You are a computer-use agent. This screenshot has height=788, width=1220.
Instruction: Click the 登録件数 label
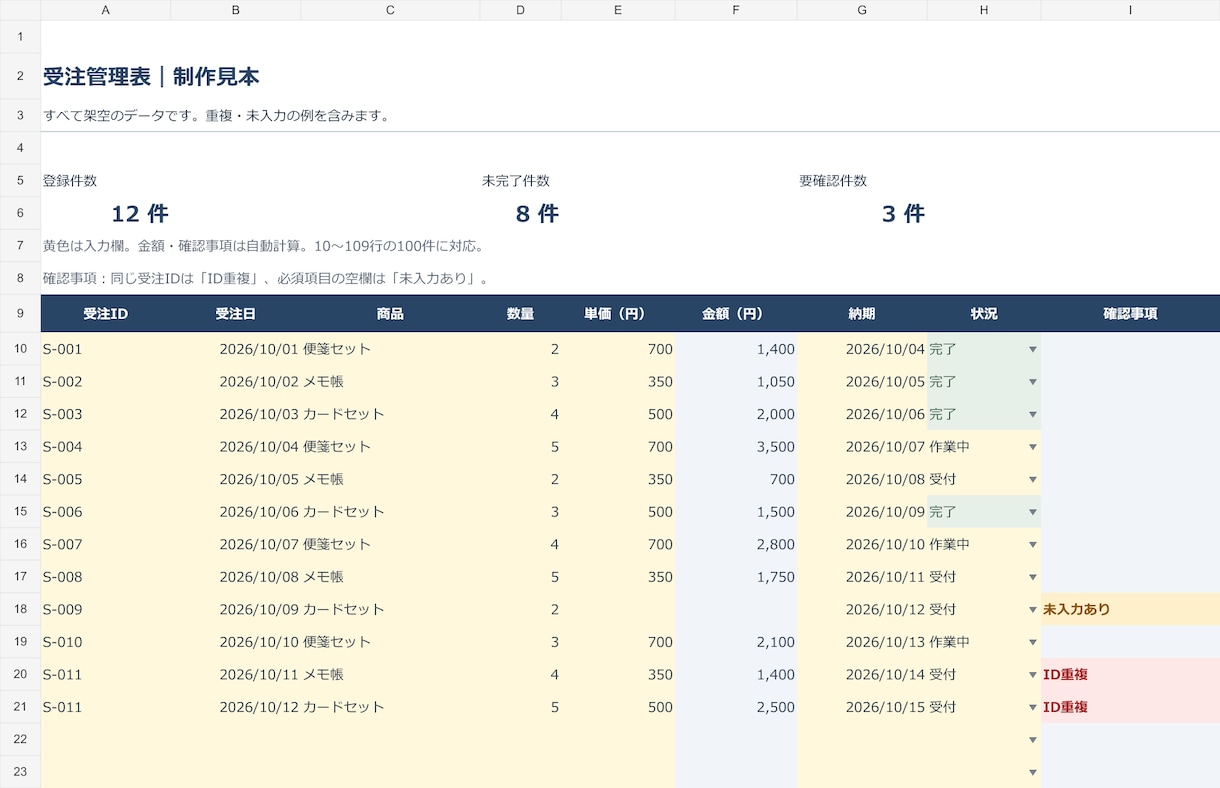tap(70, 181)
